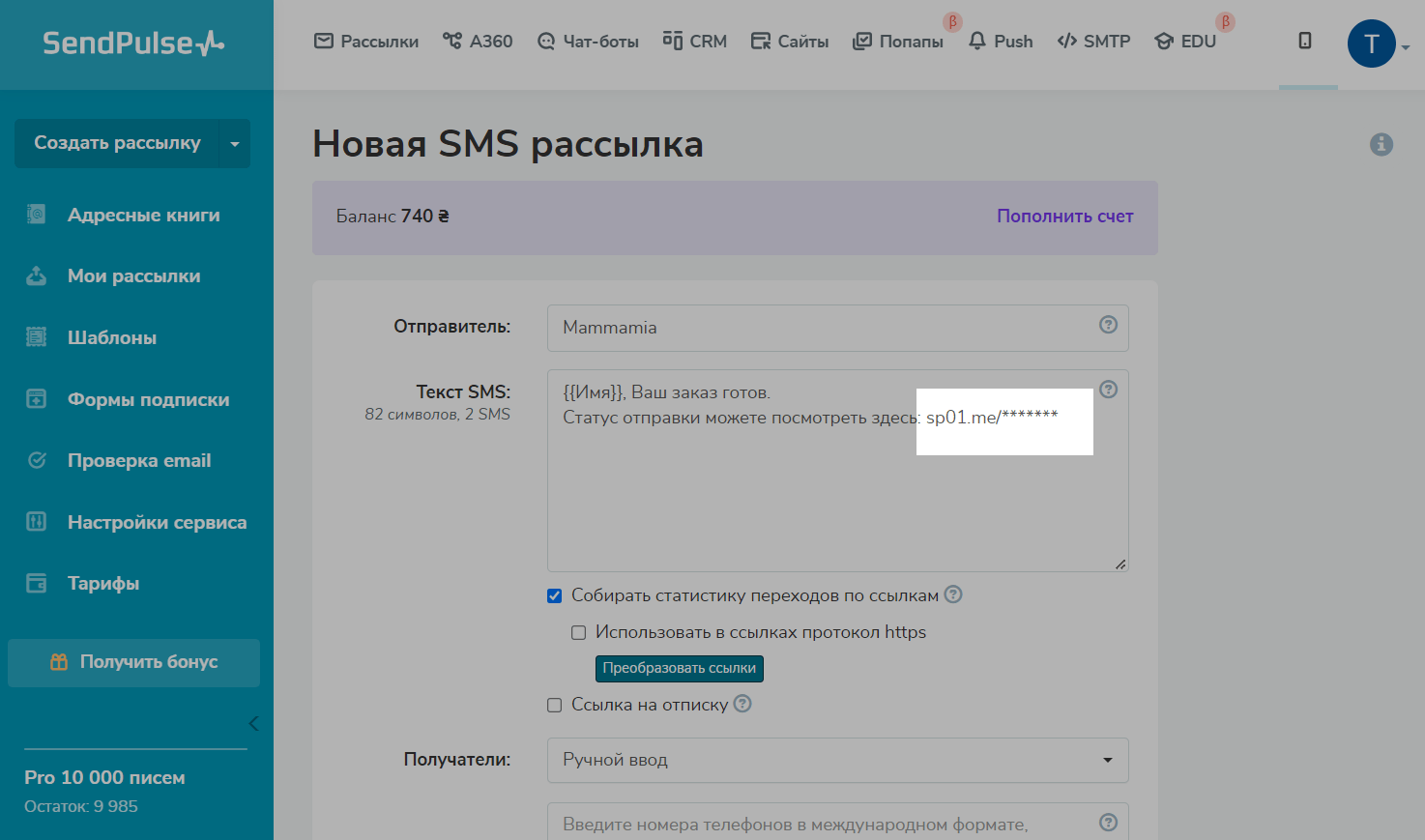Viewport: 1425px width, 840px height.
Task: Open the Чат-боты menu item
Action: [x=589, y=42]
